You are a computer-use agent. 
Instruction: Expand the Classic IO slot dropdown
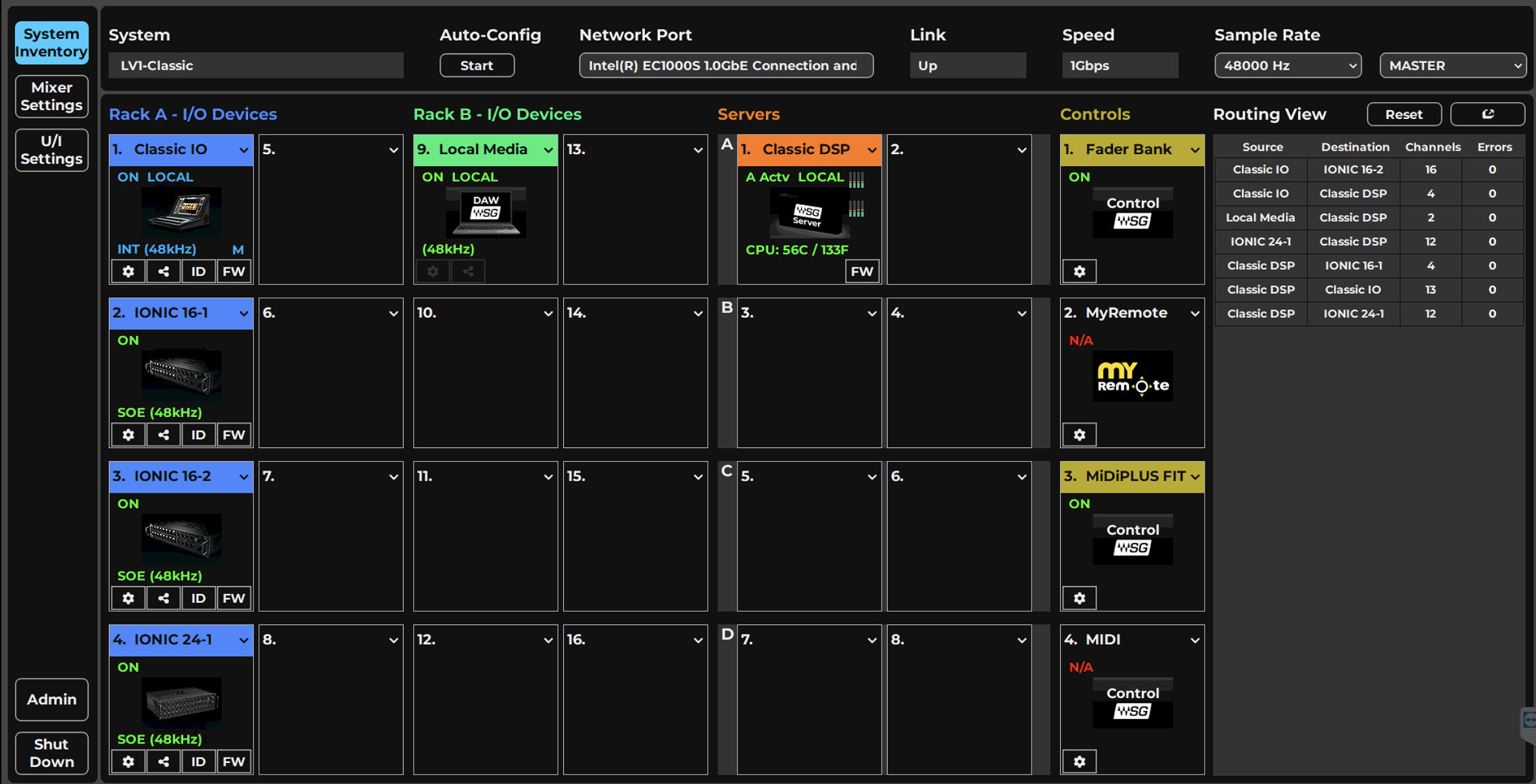(243, 150)
